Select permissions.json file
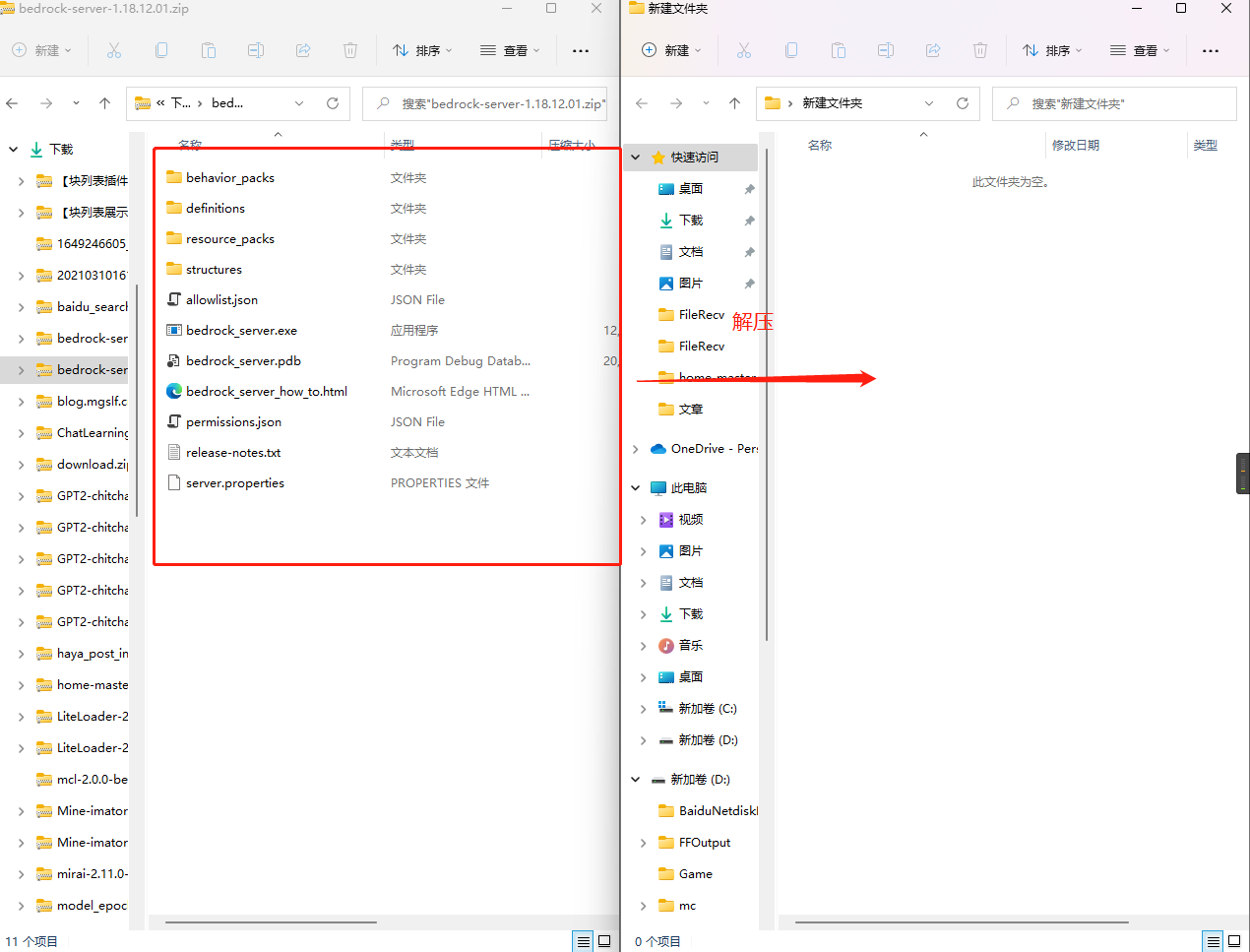 233,422
